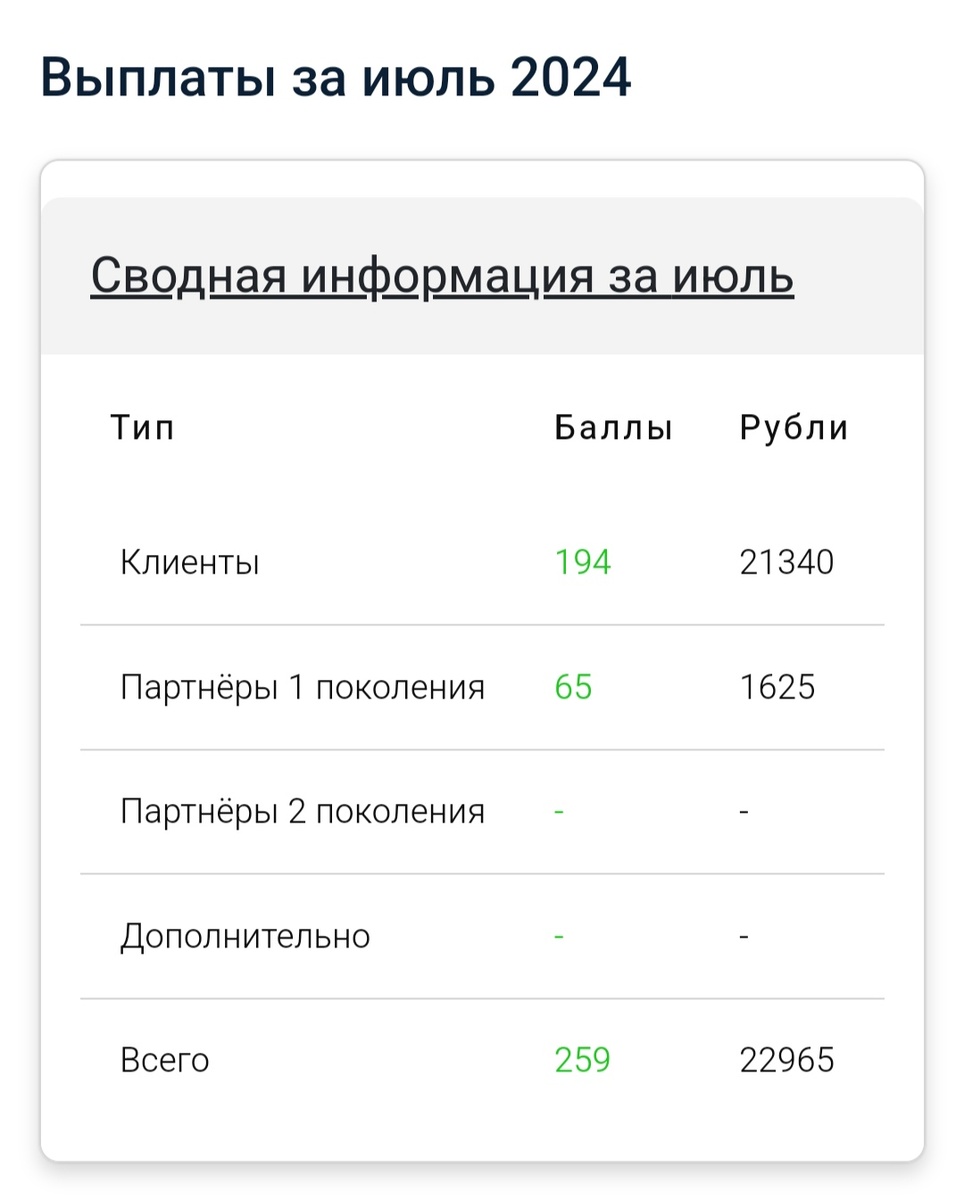The height and width of the screenshot is (1200, 964).
Task: Click the Выплаты за июль 2024 heading
Action: 335,73
